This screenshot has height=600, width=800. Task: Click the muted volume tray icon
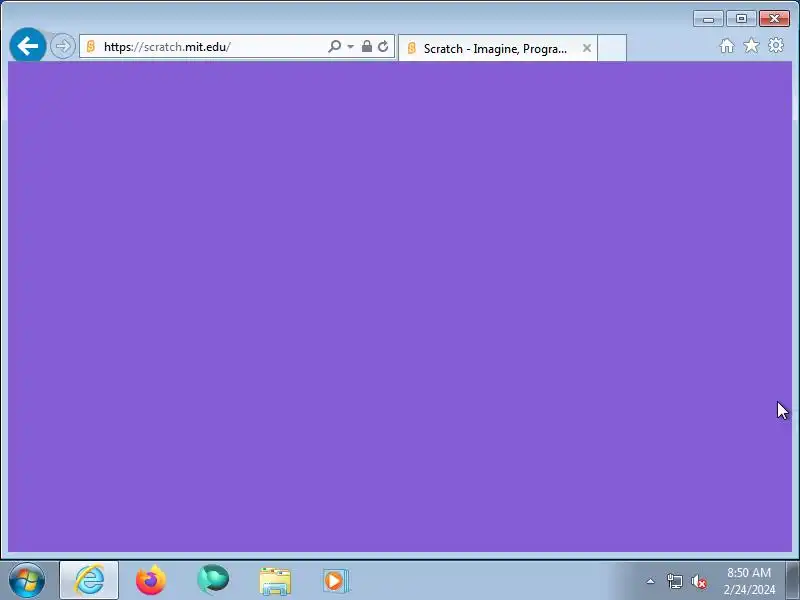698,581
